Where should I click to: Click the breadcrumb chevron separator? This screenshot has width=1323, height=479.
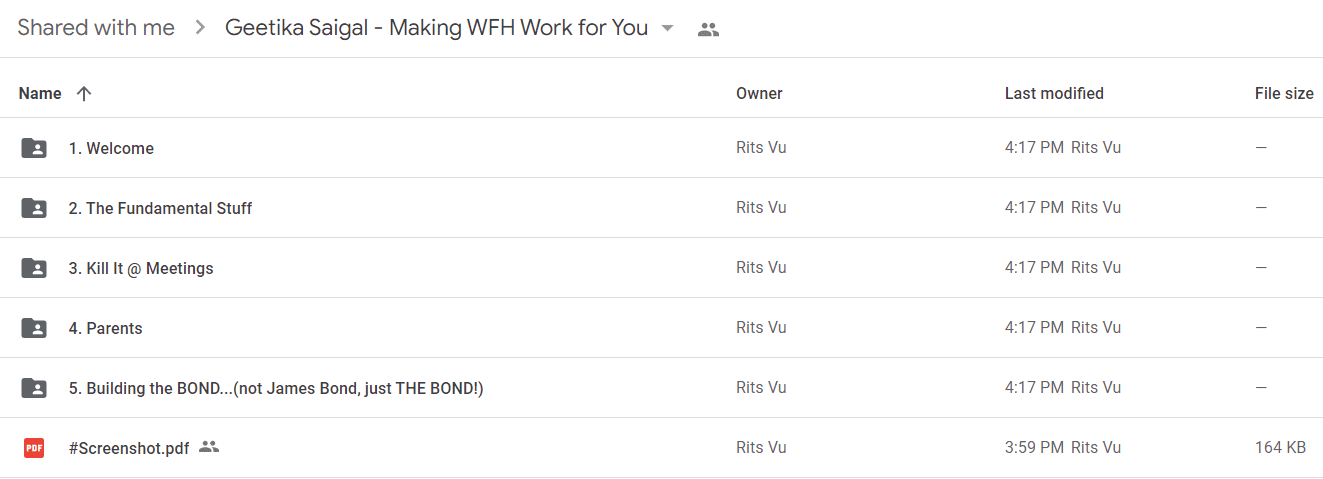(200, 28)
